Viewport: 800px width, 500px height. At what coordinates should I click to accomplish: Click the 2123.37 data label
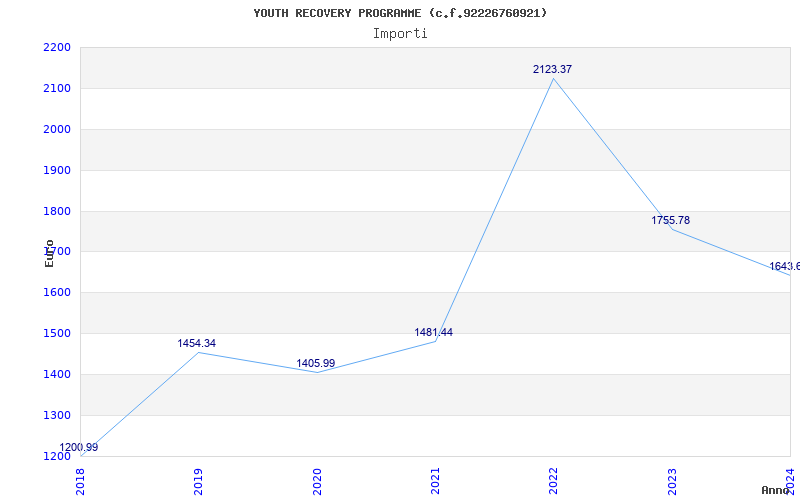(x=553, y=69)
